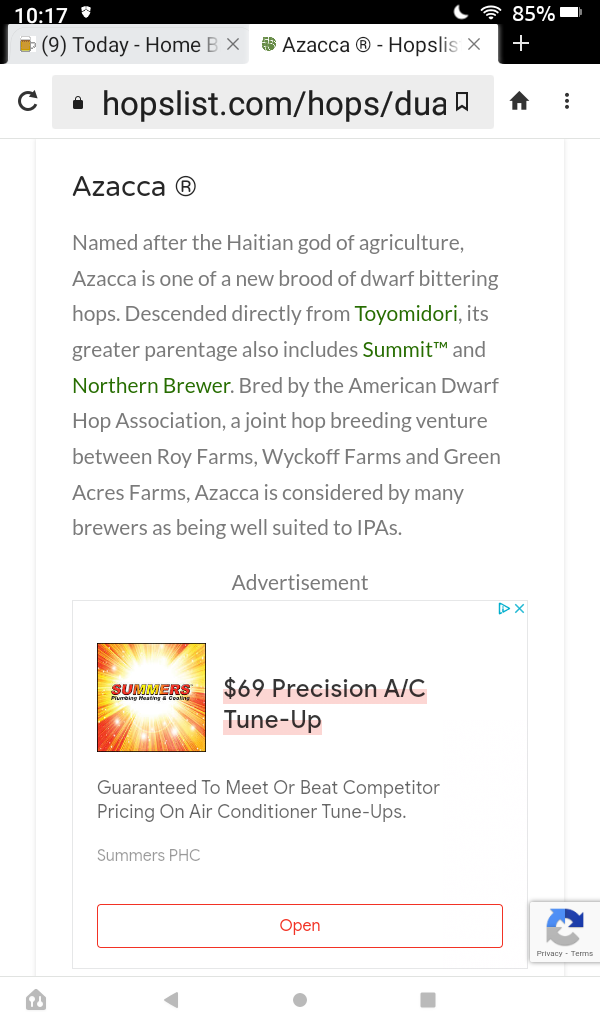
Task: Tap the Android back navigation triangle
Action: coord(171,1000)
